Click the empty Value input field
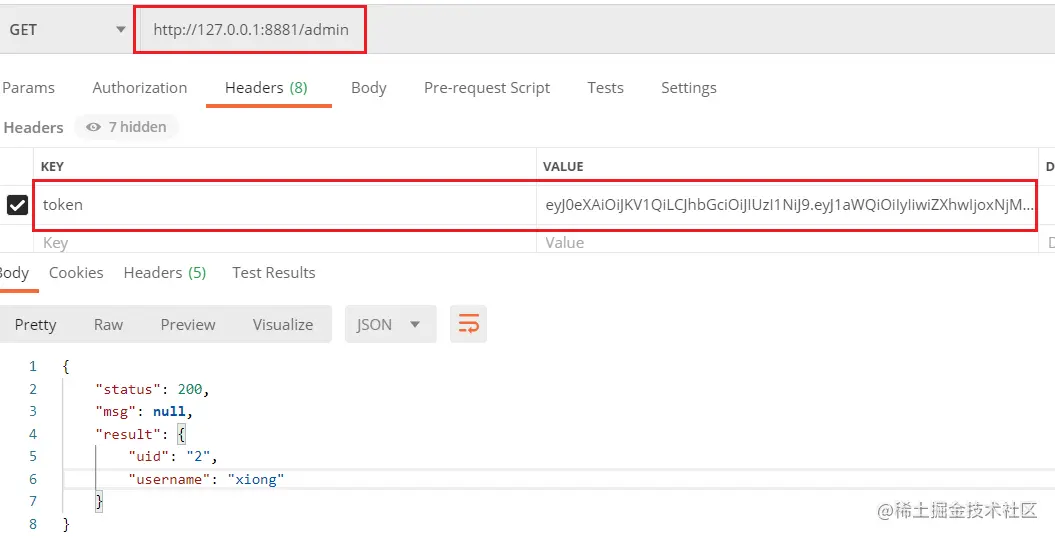The image size is (1055, 538). click(787, 243)
